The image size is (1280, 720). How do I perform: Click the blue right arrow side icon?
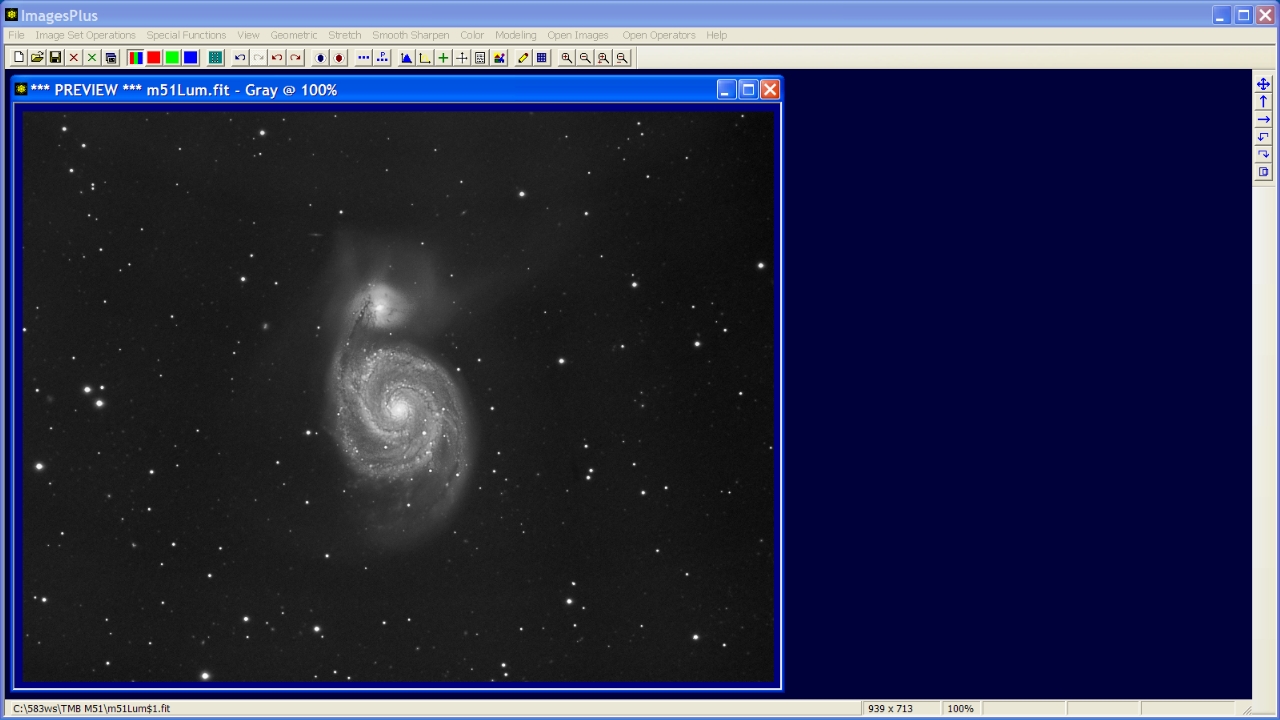1263,120
